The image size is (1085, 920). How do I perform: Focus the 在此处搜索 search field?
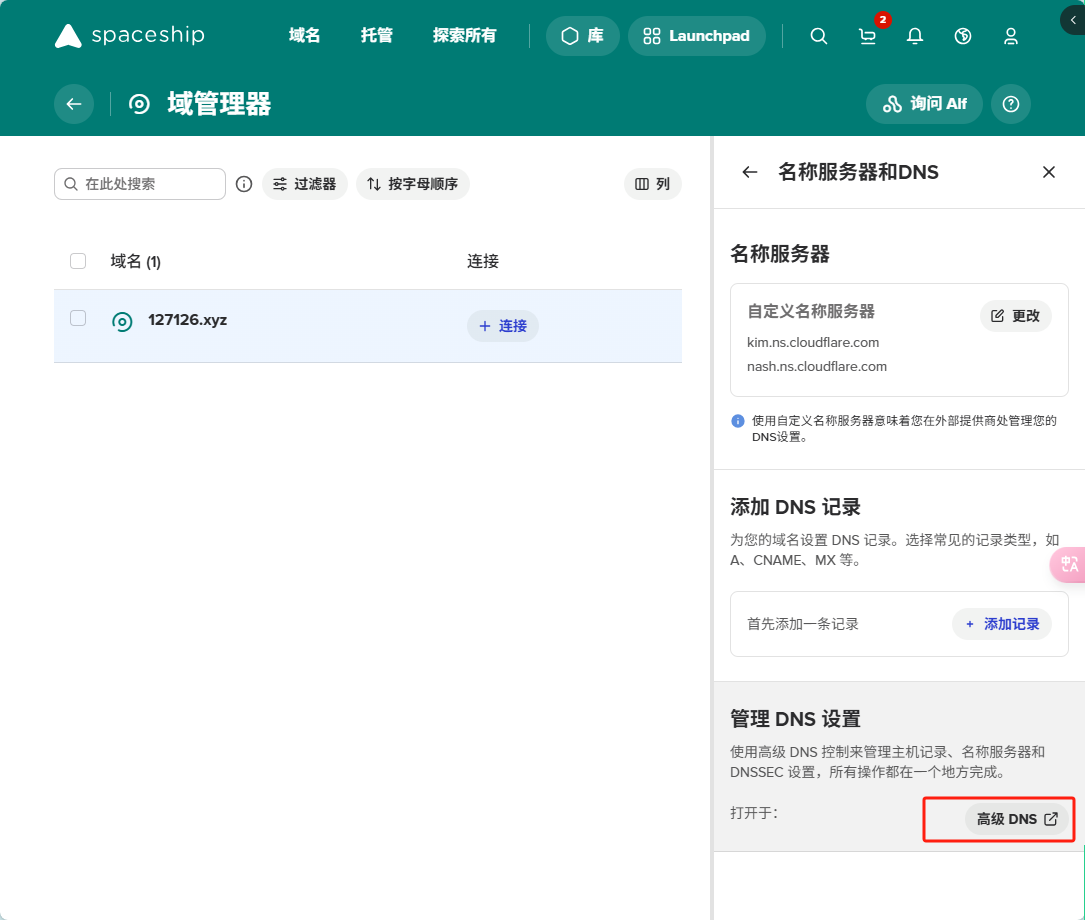pos(140,184)
